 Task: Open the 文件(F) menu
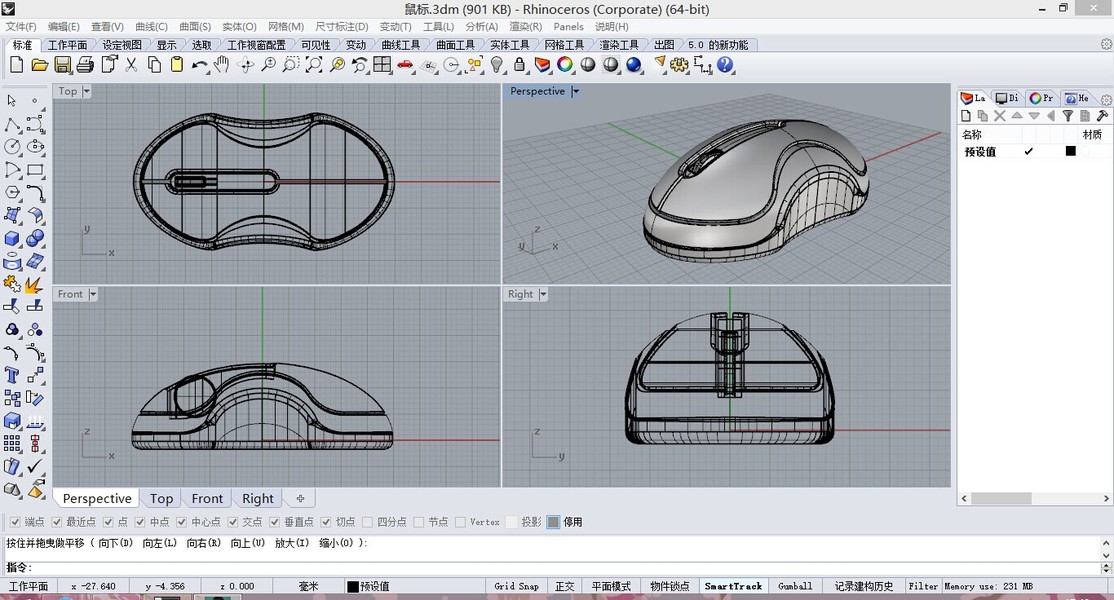[x=21, y=26]
